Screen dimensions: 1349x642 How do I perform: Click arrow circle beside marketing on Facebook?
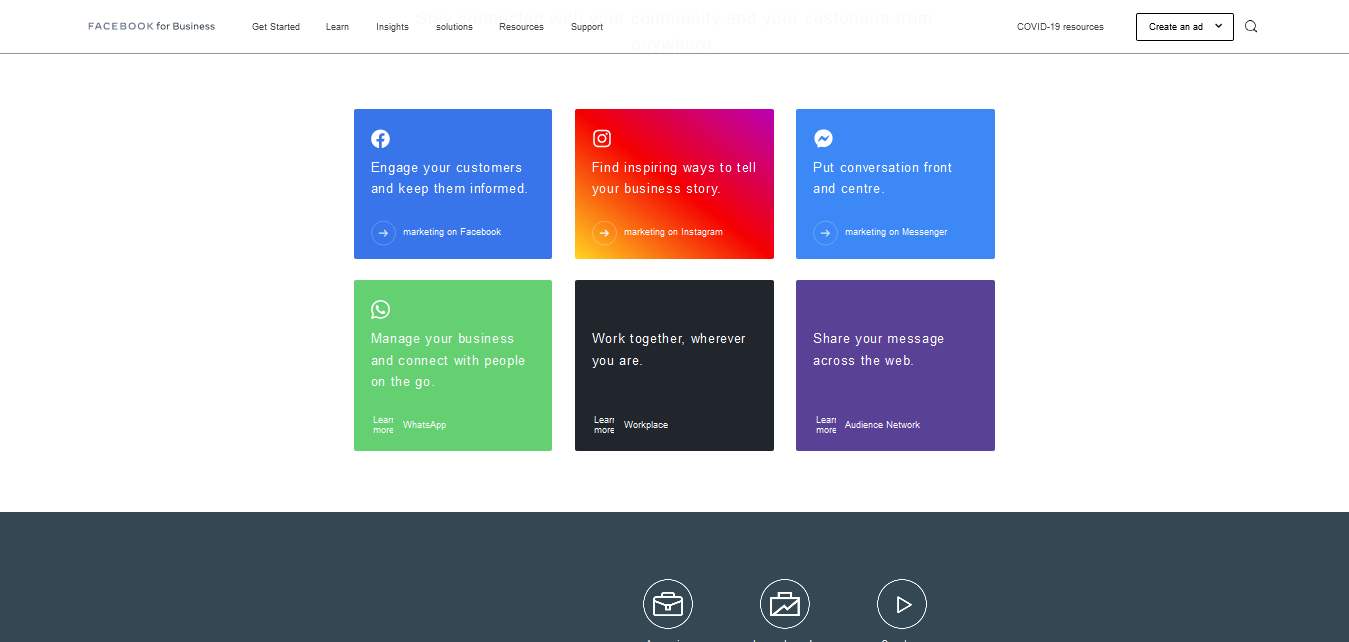(x=383, y=232)
